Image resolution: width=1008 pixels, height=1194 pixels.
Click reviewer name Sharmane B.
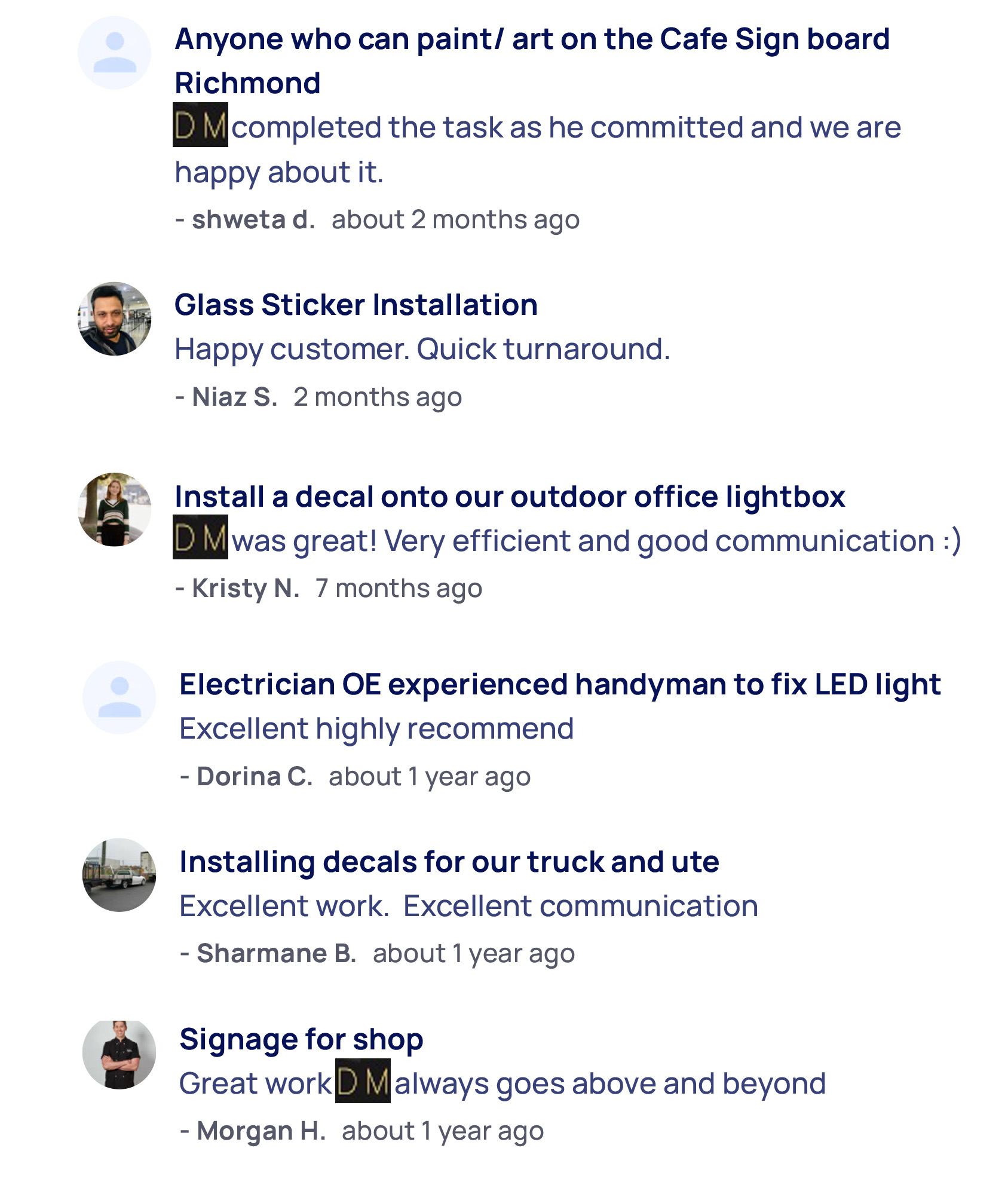276,954
